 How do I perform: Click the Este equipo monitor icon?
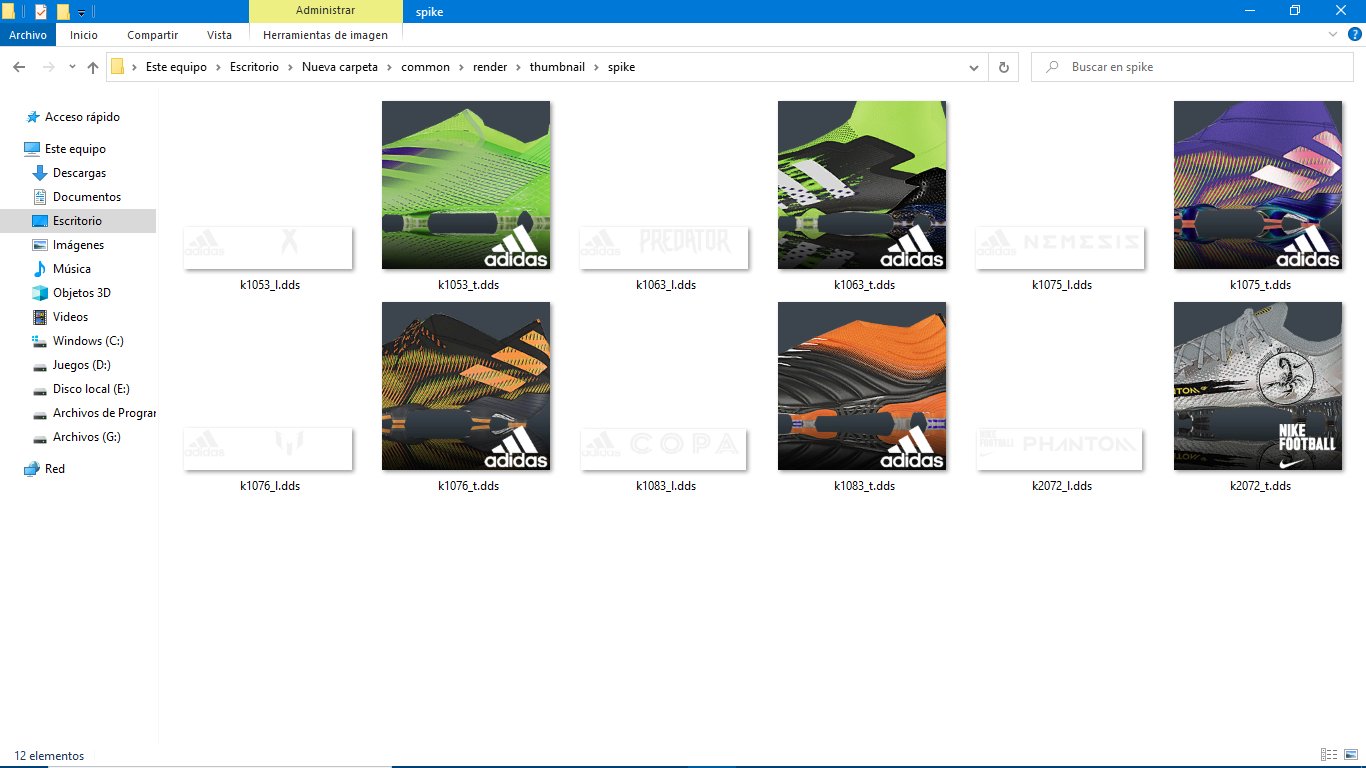pos(32,149)
